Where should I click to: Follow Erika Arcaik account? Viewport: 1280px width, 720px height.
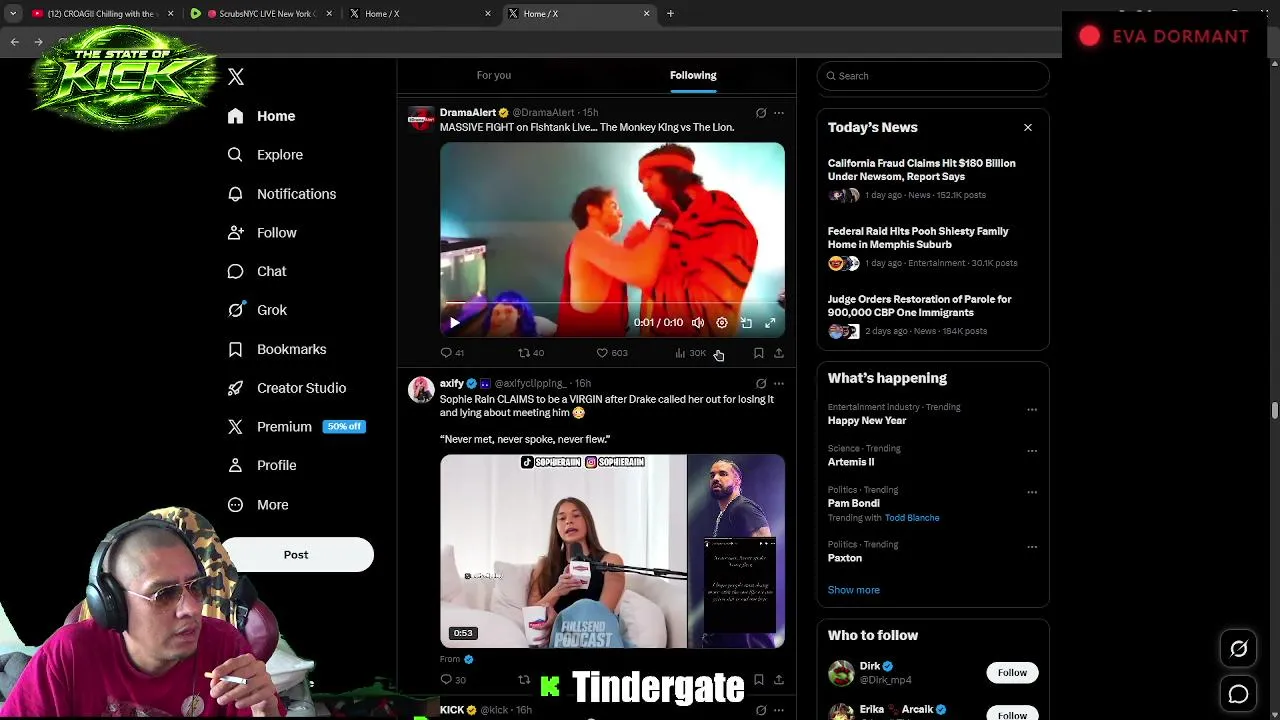1012,714
